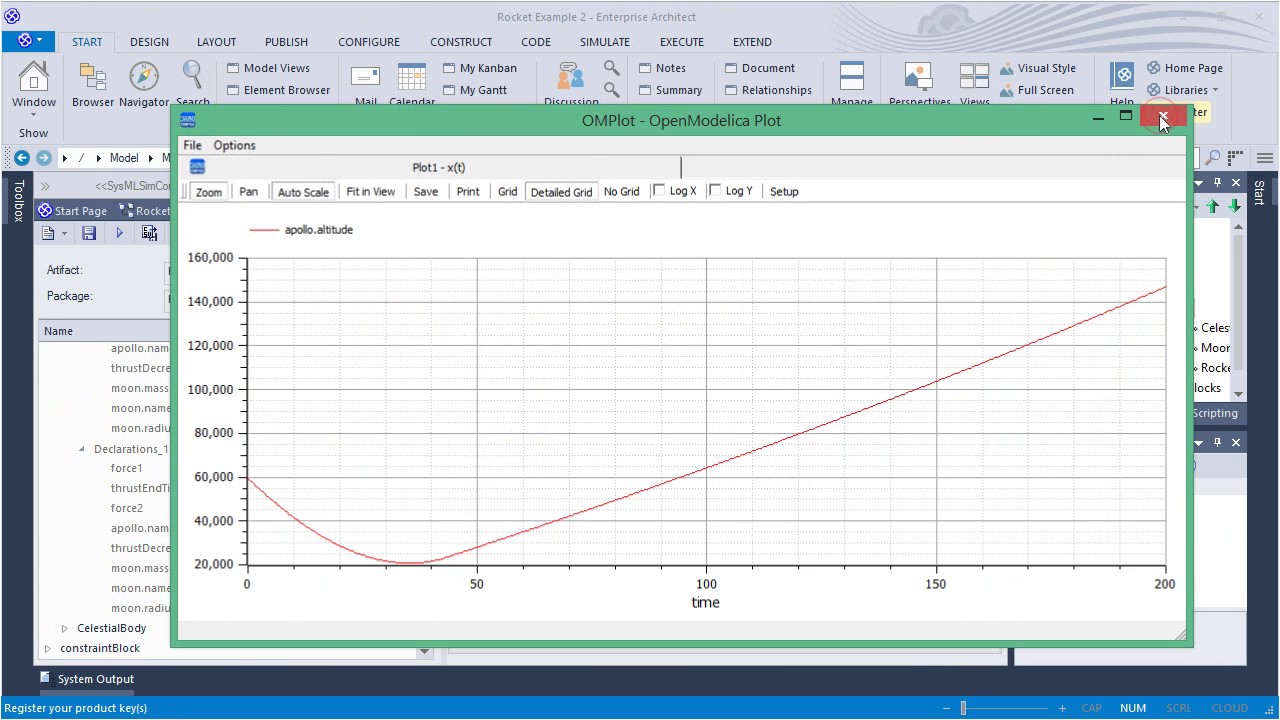Select the Detailed Grid option
Screen dimensions: 1280x720
click(561, 192)
